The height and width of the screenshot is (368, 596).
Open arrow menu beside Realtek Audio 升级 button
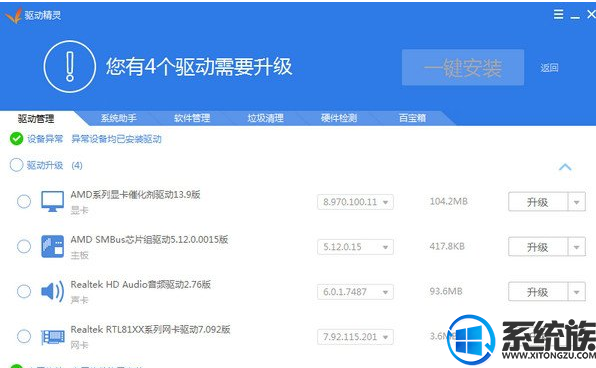tap(577, 292)
